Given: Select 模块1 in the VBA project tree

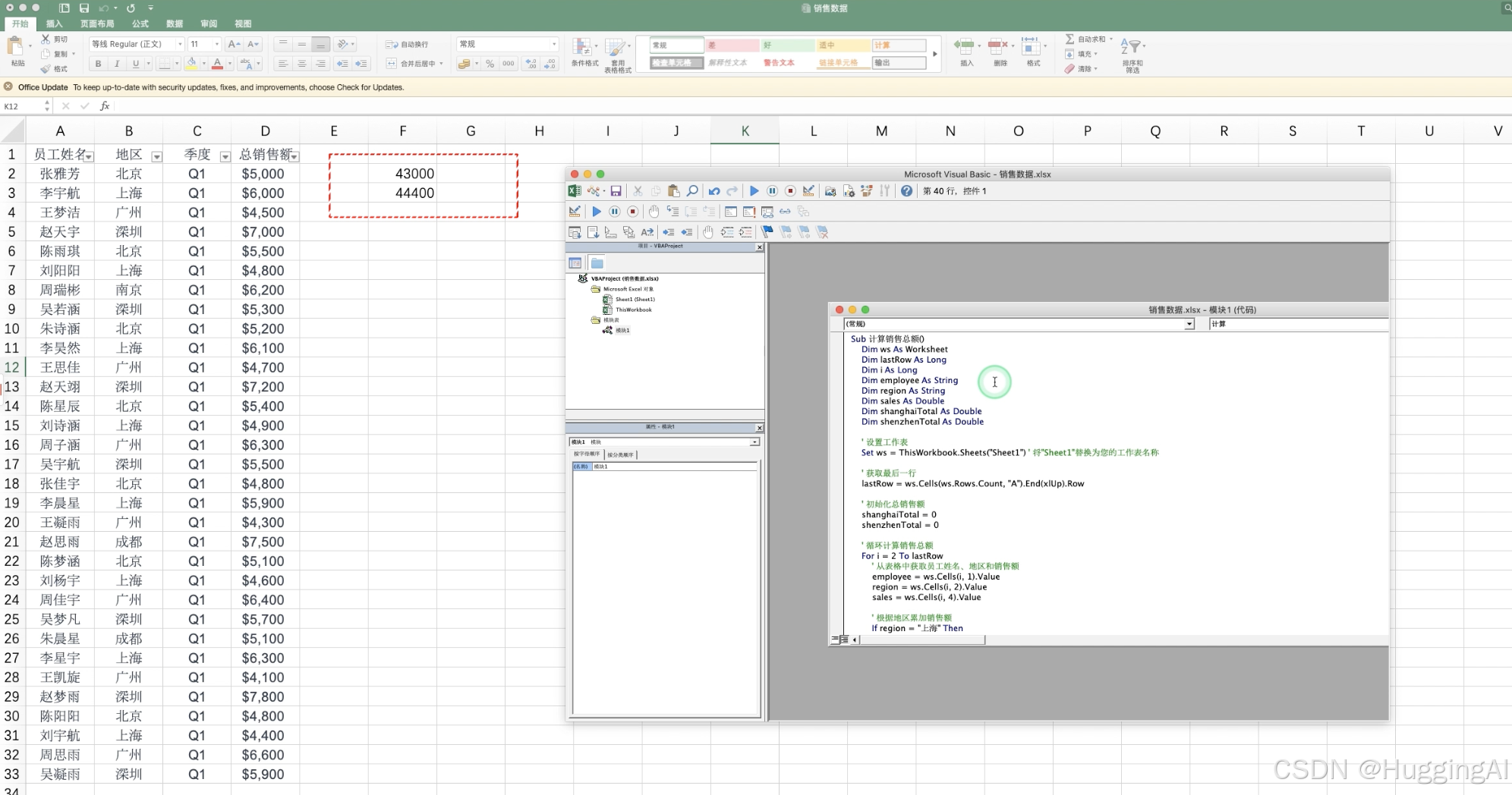Looking at the screenshot, I should pos(622,330).
